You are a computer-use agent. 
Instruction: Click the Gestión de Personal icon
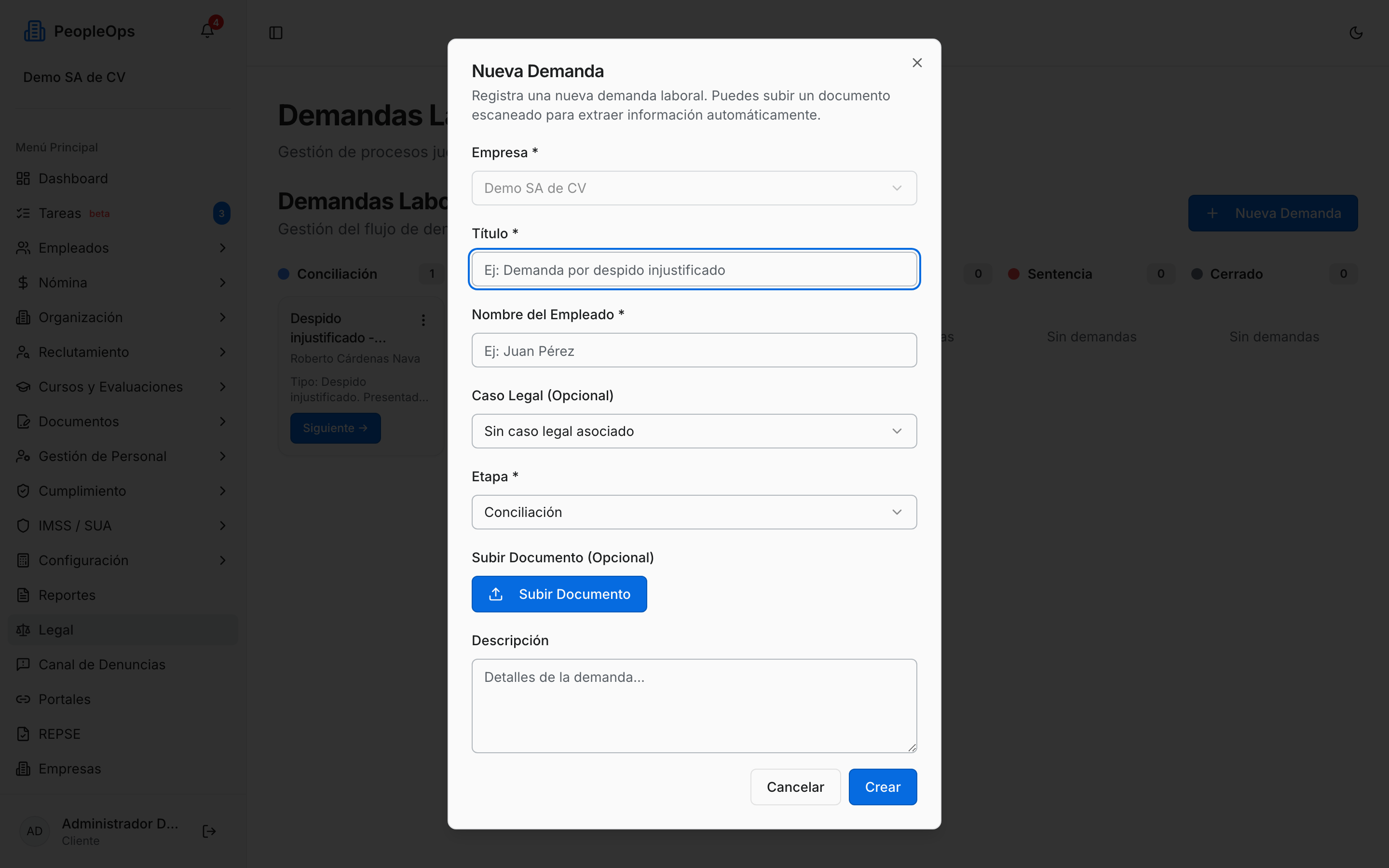pos(23,456)
